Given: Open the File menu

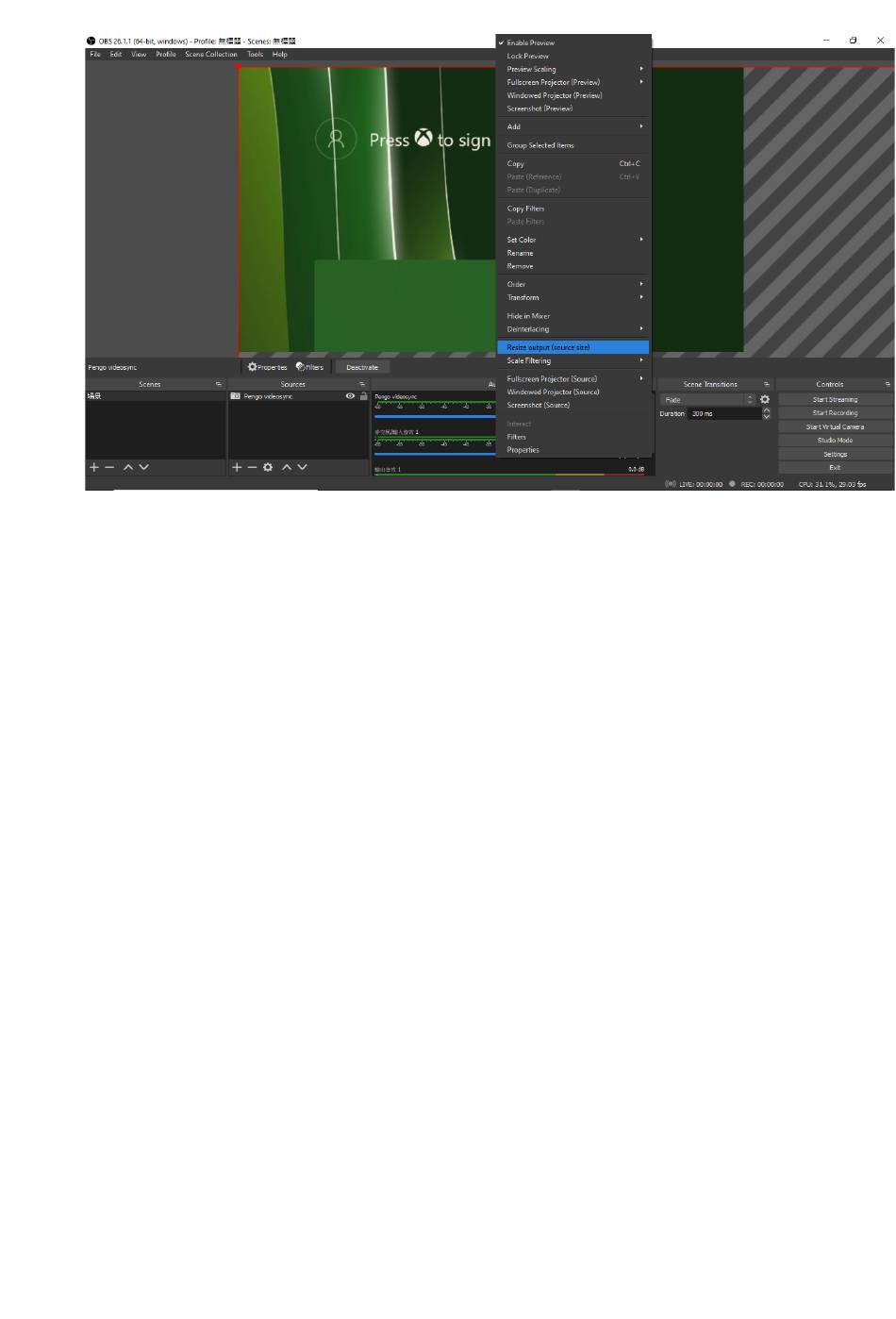Looking at the screenshot, I should click(95, 54).
